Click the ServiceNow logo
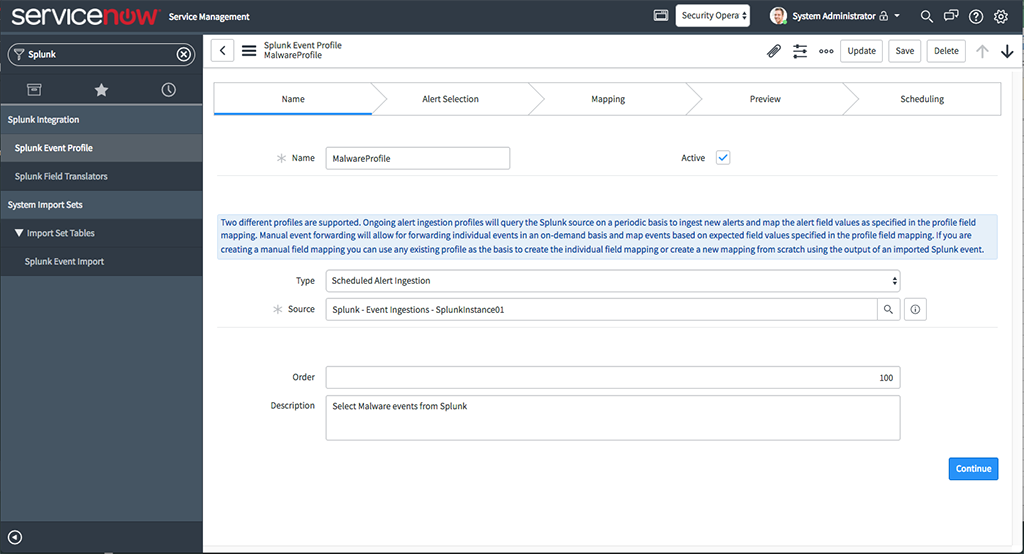 point(85,16)
